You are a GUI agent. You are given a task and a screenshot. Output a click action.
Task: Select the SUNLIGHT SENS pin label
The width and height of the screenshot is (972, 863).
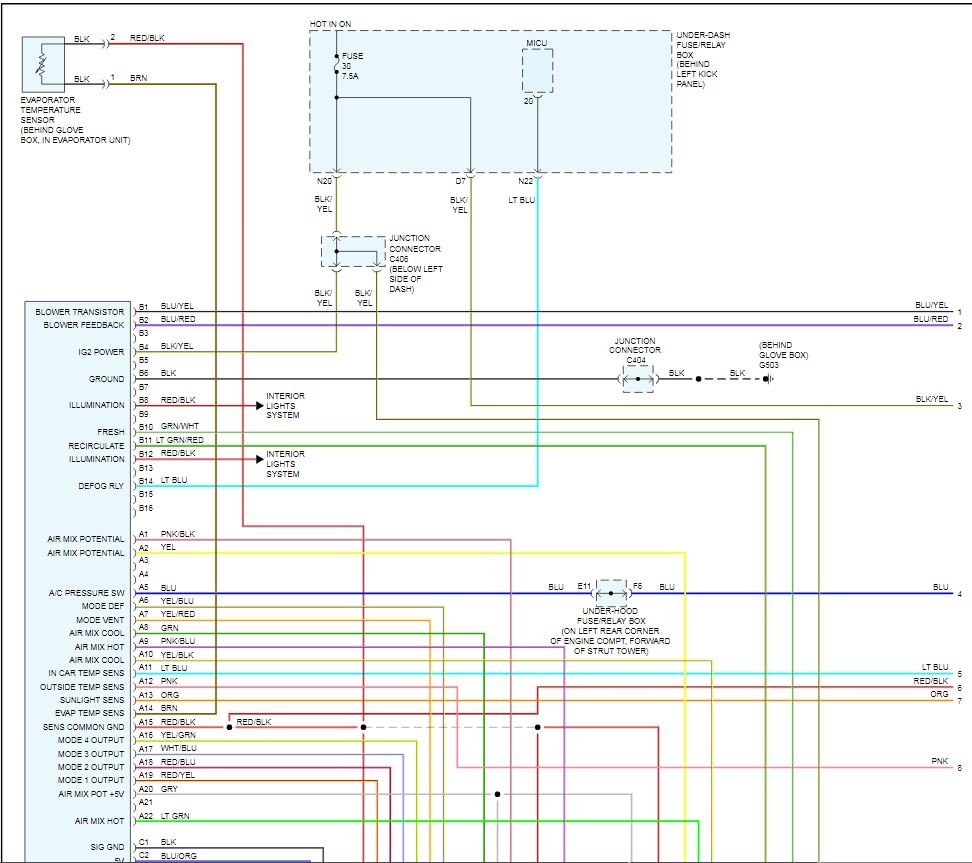(x=87, y=700)
